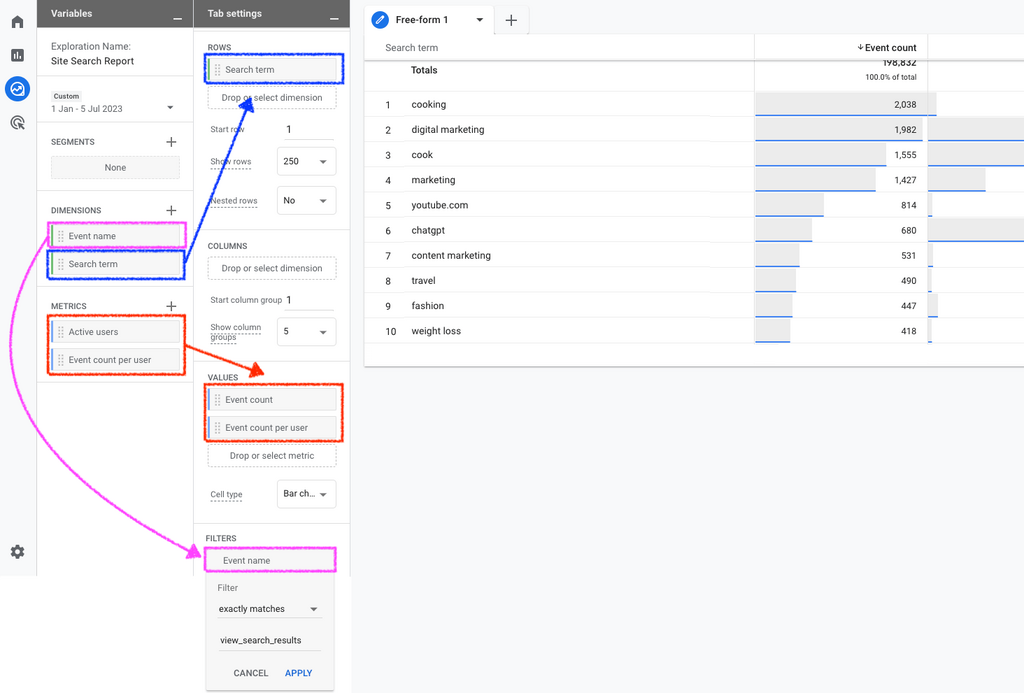Open the Show rows dropdown
The image size is (1024, 693).
tap(306, 161)
